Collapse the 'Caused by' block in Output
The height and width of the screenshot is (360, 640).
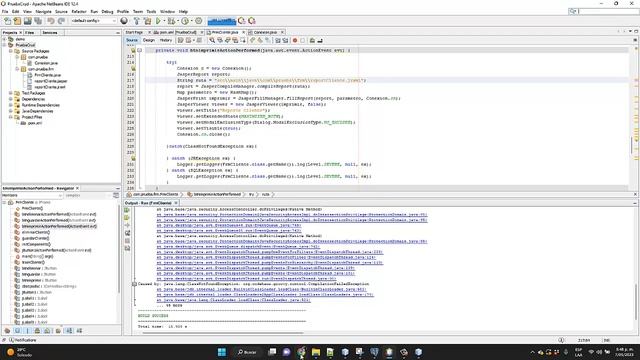[x=134, y=284]
